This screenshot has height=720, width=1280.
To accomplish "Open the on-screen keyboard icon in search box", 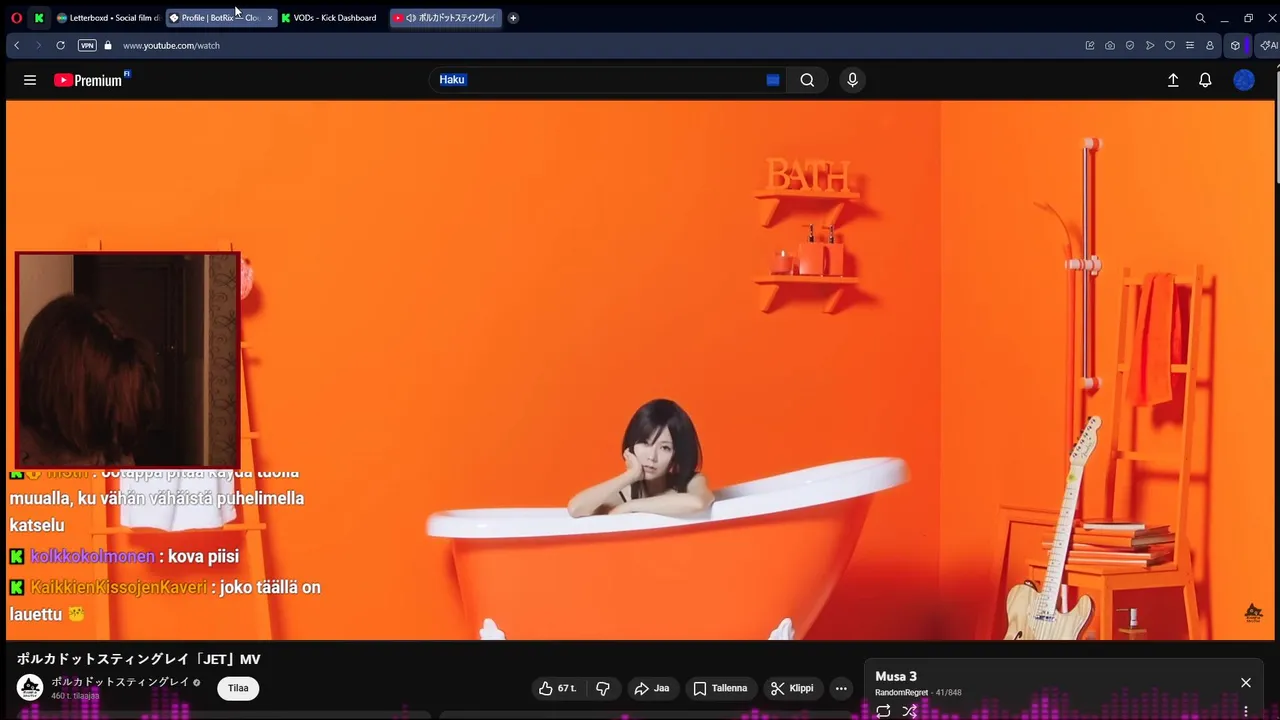I will point(773,80).
